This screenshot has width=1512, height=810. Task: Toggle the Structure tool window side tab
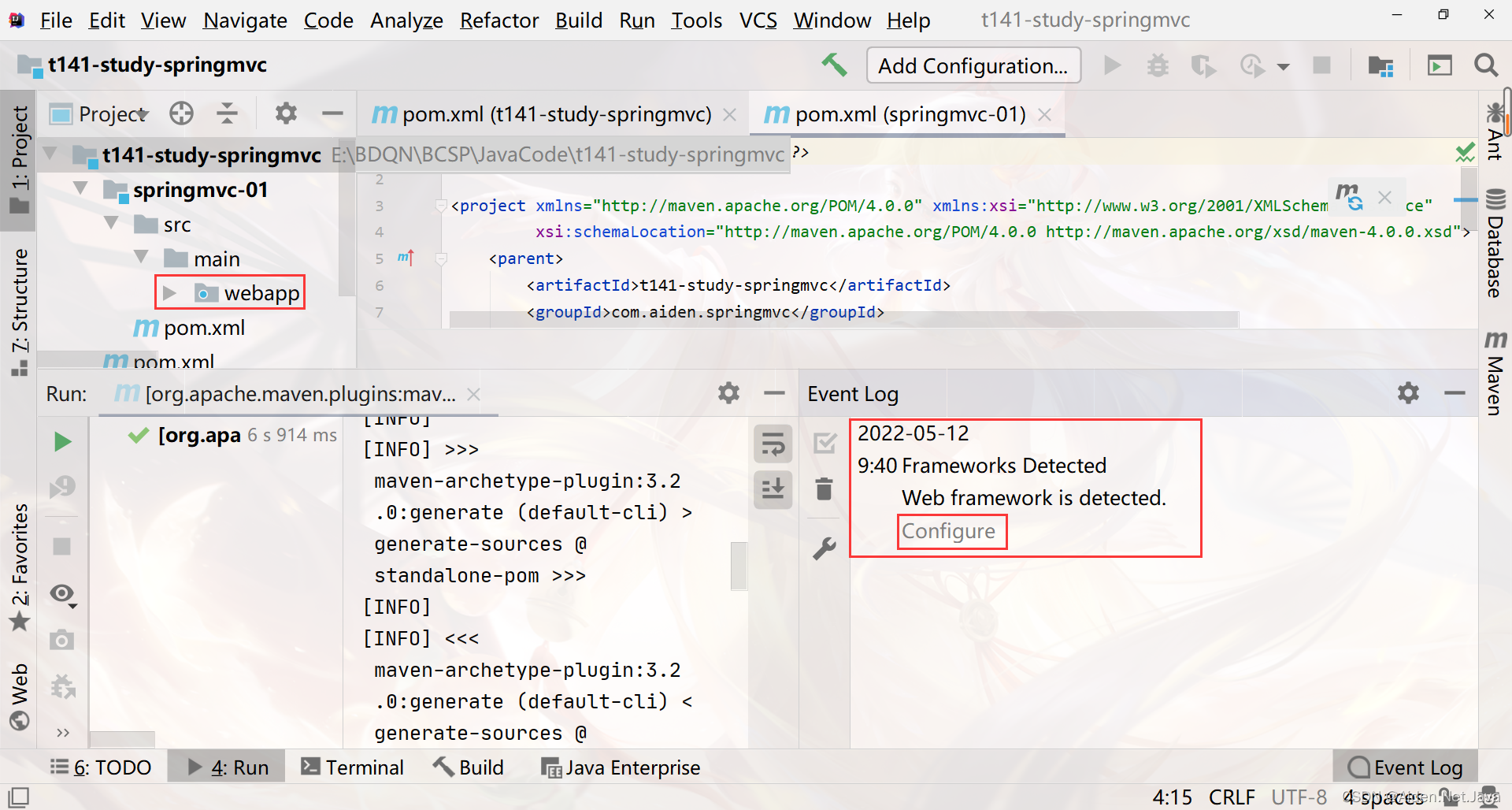[x=20, y=311]
